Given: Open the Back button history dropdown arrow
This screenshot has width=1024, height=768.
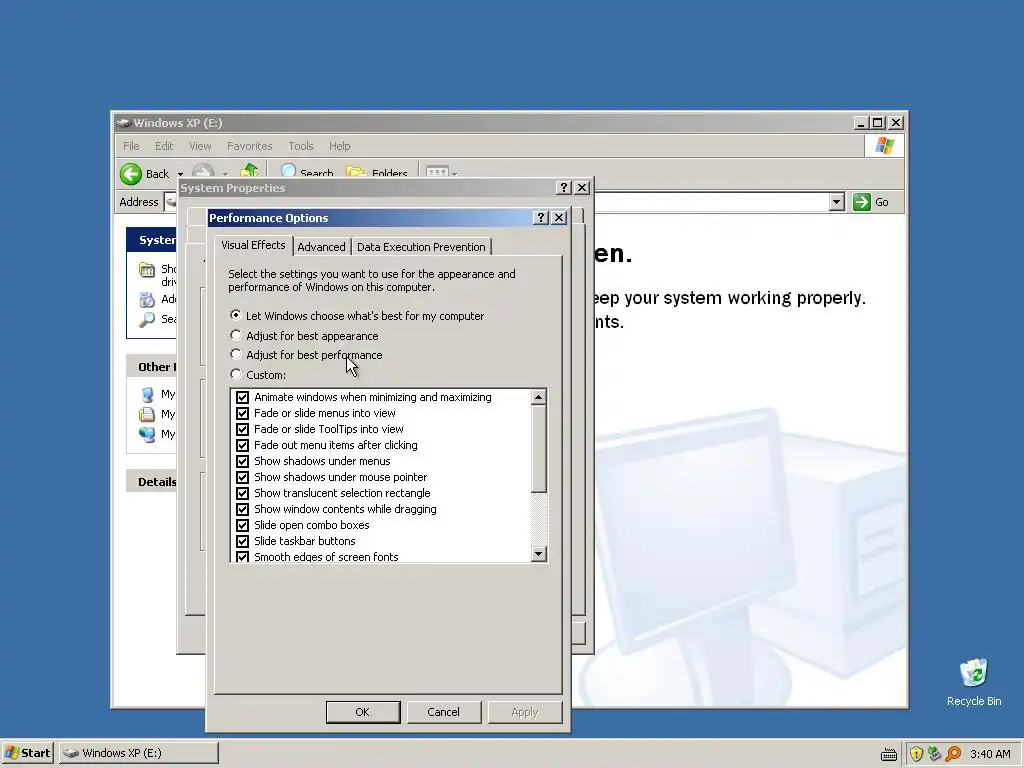Looking at the screenshot, I should 180,174.
